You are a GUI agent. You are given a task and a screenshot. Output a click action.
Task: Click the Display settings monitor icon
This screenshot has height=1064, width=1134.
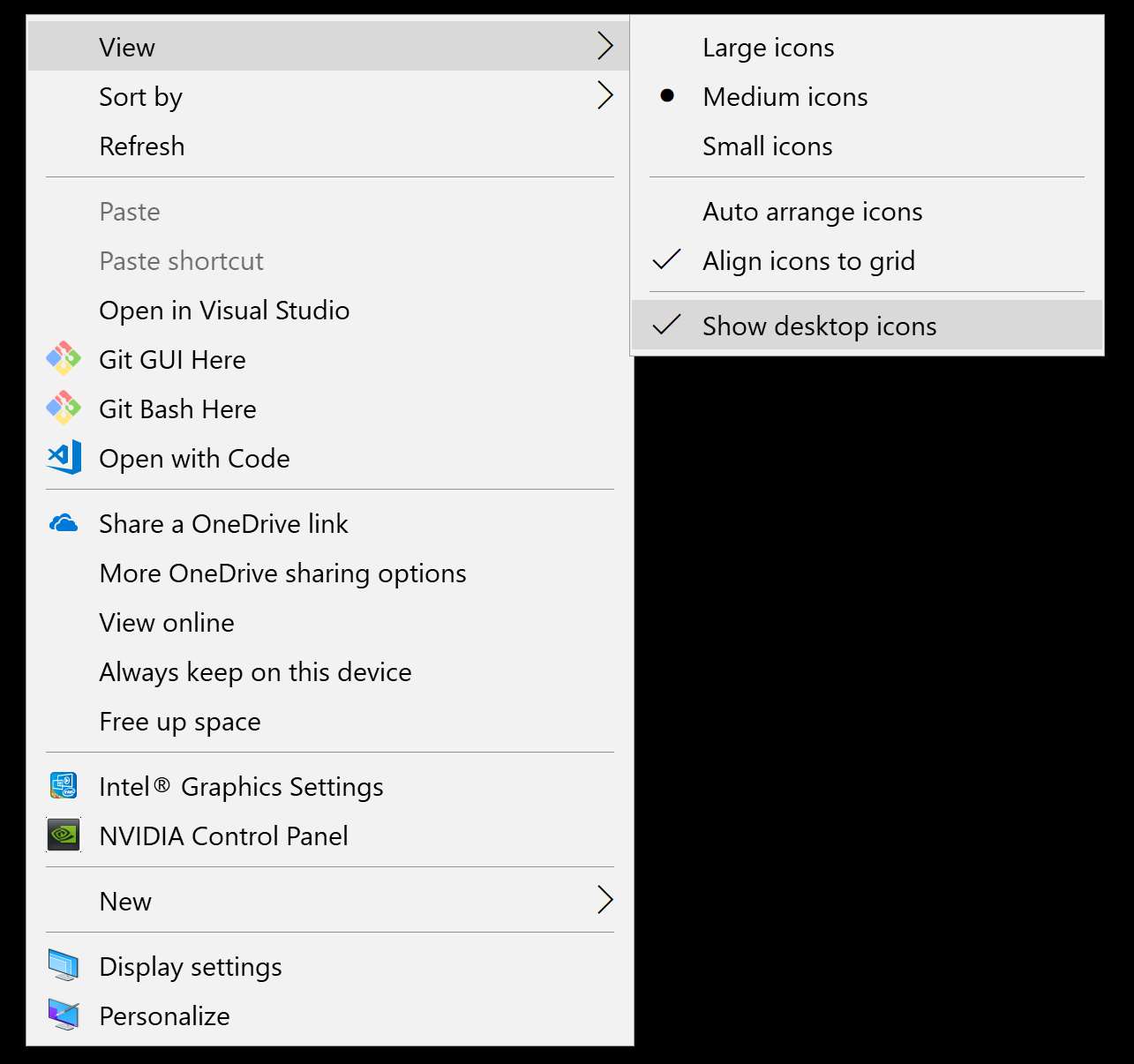point(64,965)
